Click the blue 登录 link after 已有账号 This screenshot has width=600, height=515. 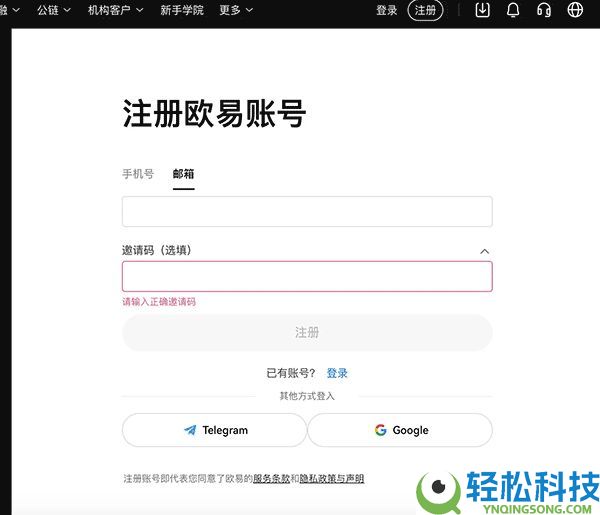pyautogui.click(x=337, y=373)
